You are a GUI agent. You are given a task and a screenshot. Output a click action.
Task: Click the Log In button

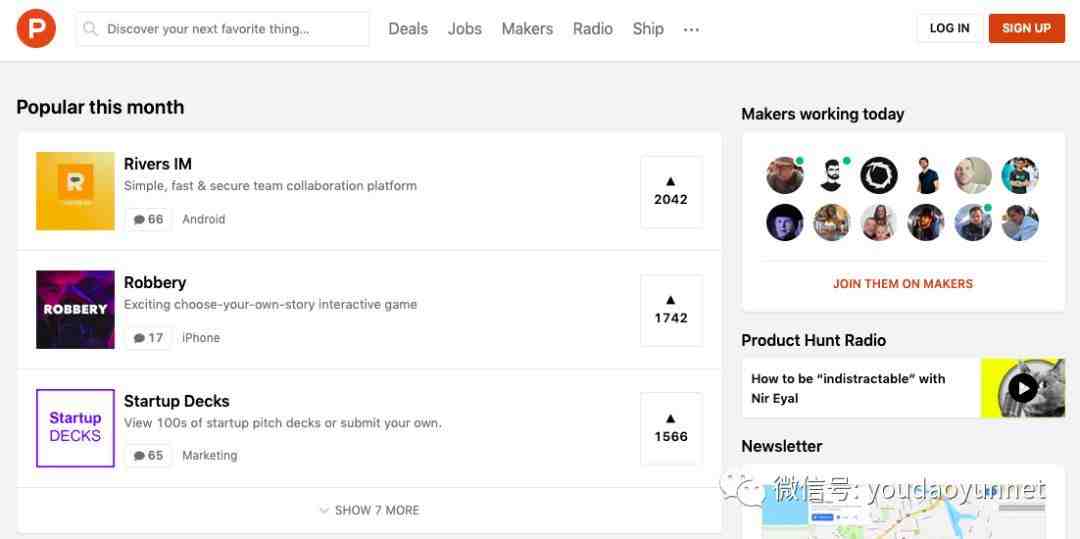949,28
